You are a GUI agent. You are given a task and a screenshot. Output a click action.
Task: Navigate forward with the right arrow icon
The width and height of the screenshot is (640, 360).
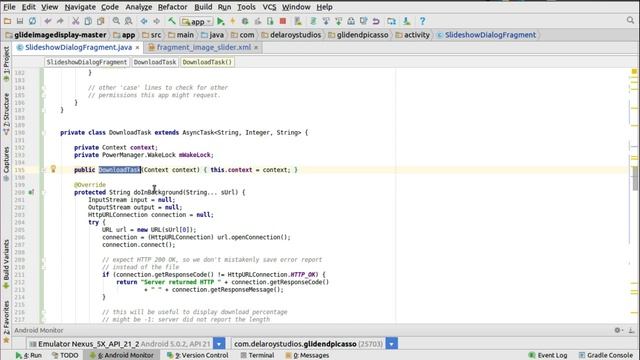pos(156,21)
